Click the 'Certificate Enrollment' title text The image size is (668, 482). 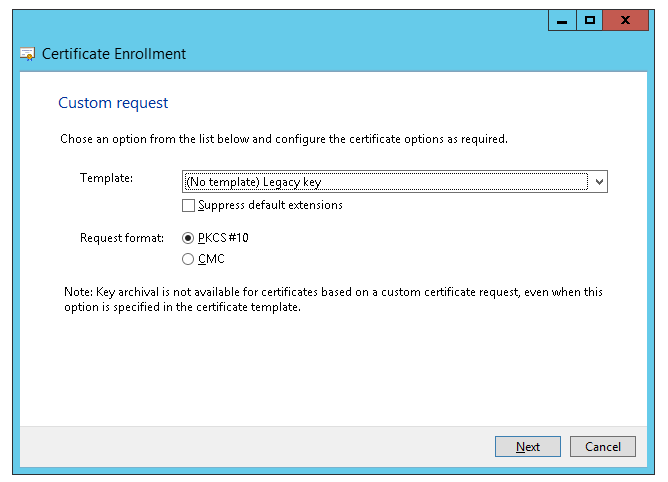114,54
